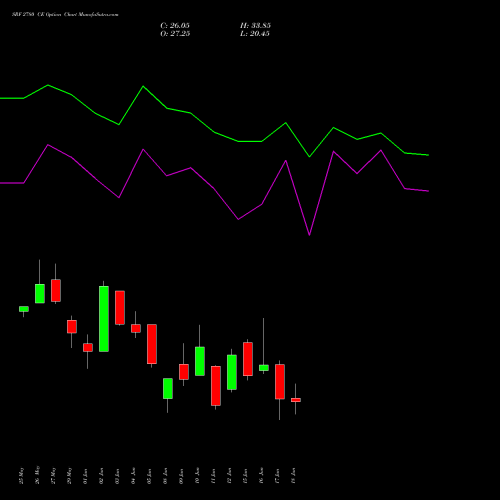The width and height of the screenshot is (500, 500).
Task: Select the 01 Jun date label
Action: coord(86,476)
